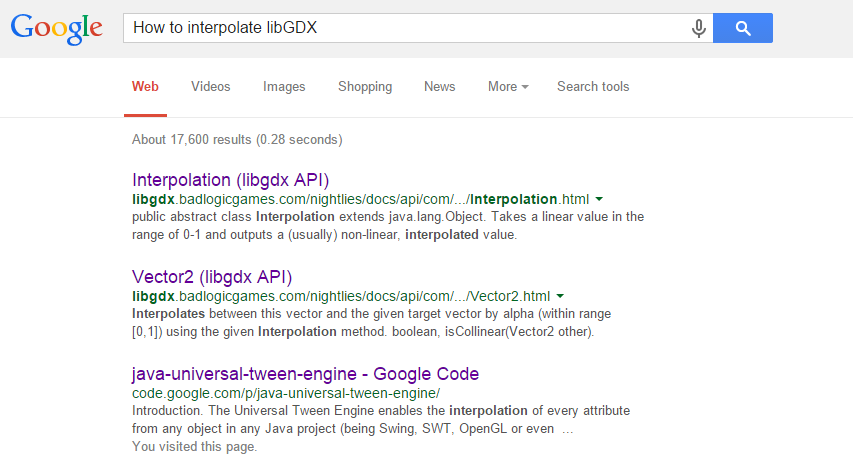853x475 pixels.
Task: Expand arrow next to Interpolation.html URL
Action: pos(599,199)
